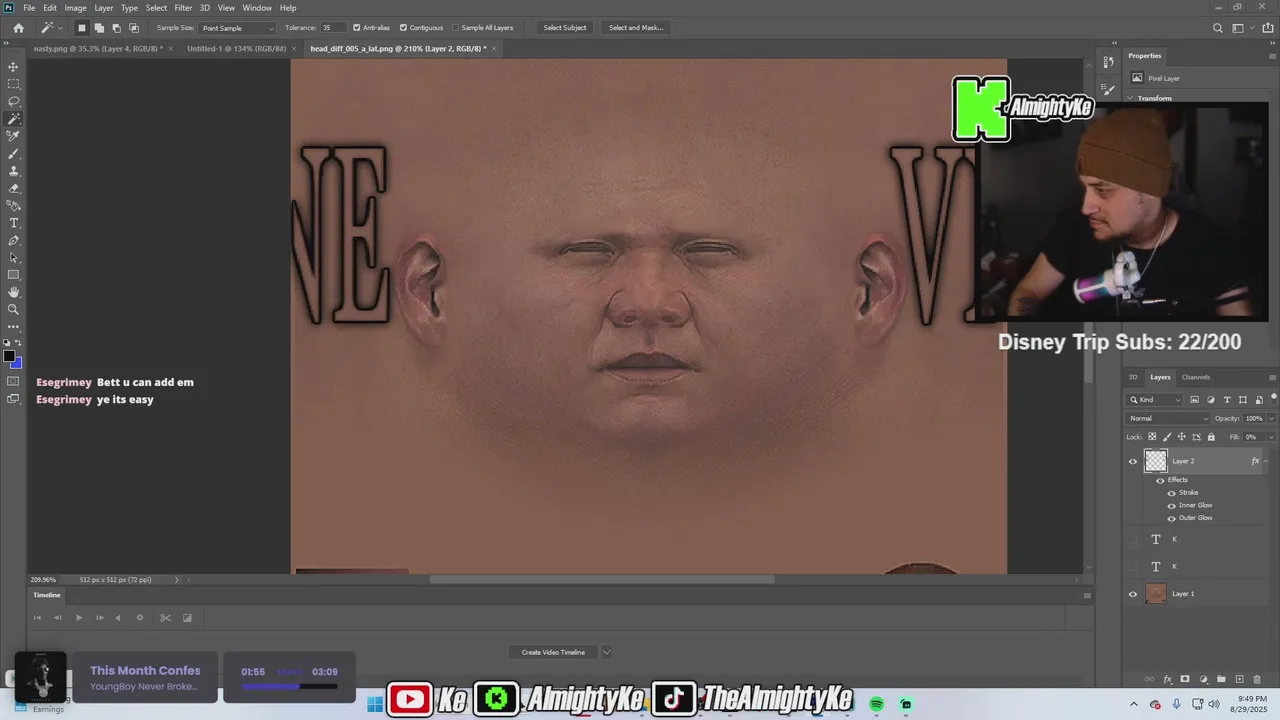Open the Fill slider dropdown arrow
The image size is (1280, 720).
pos(1272,437)
